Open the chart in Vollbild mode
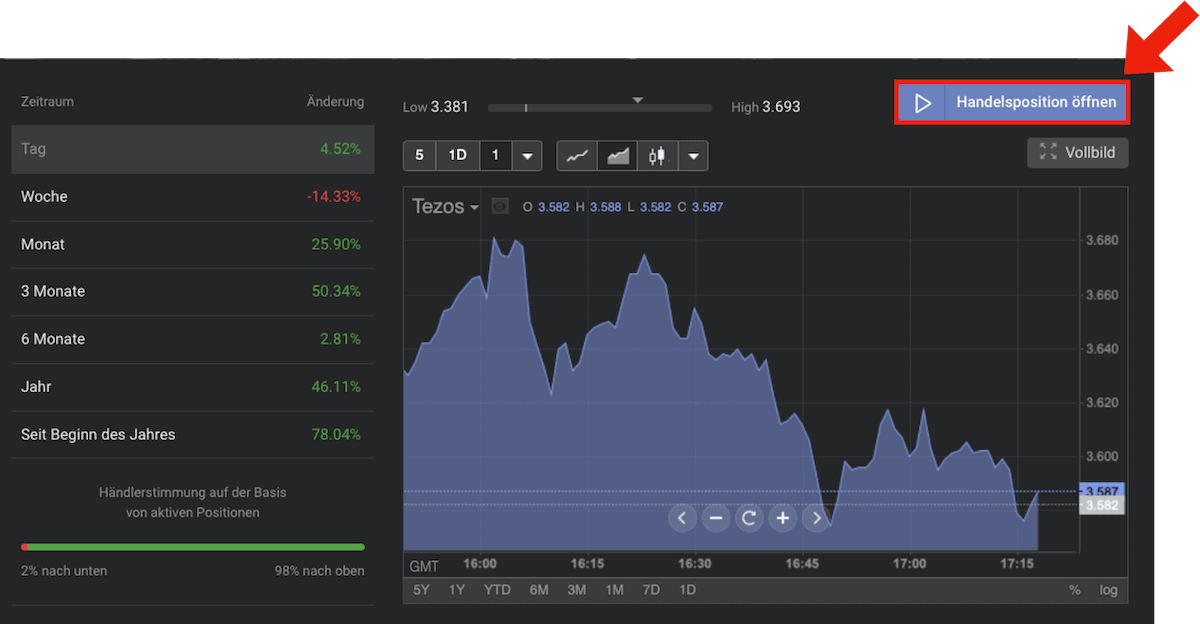The image size is (1200, 624). coord(1077,153)
